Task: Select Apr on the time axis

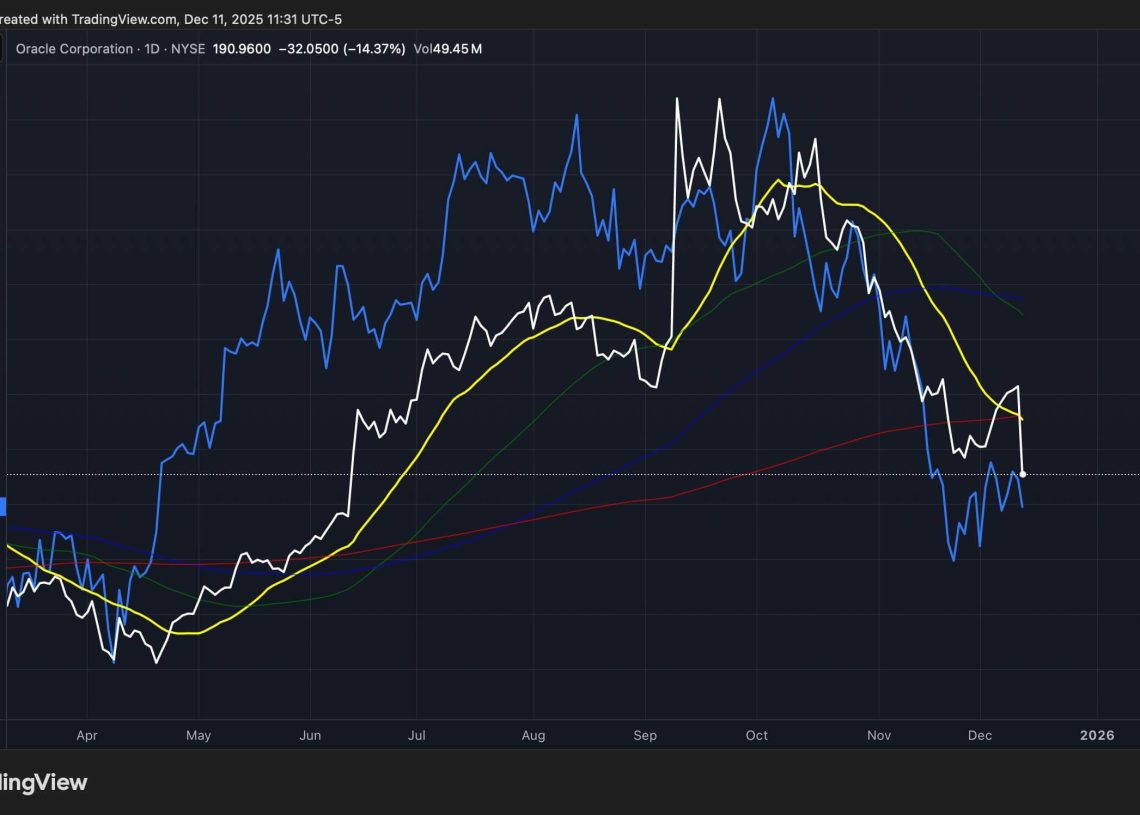Action: tap(87, 736)
